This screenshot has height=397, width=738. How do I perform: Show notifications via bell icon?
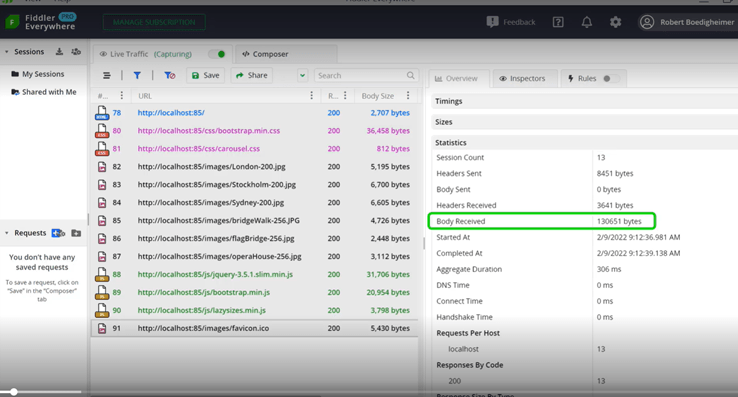pos(587,22)
